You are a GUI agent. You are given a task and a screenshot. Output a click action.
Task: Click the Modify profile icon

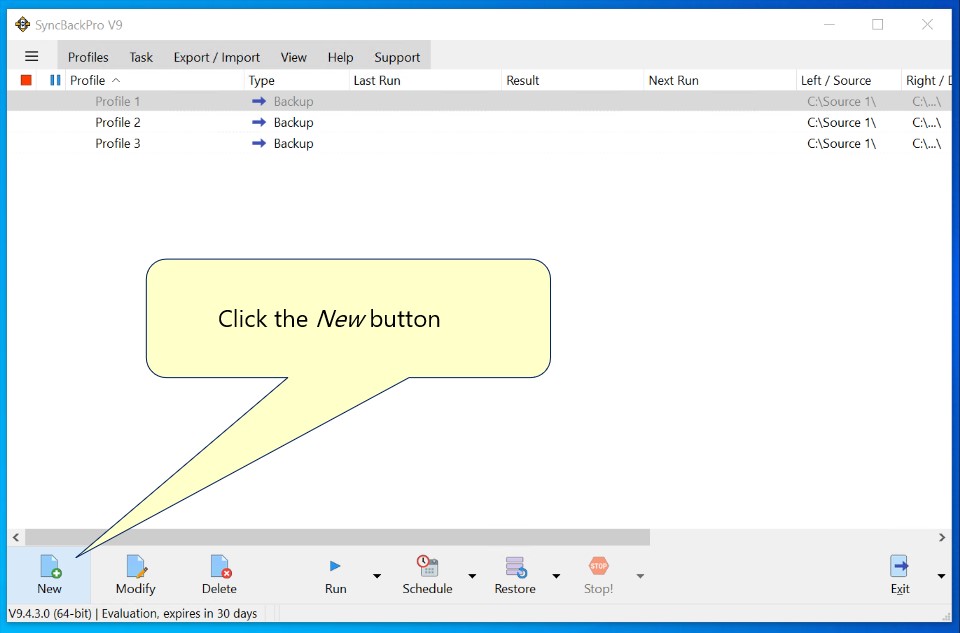[136, 568]
